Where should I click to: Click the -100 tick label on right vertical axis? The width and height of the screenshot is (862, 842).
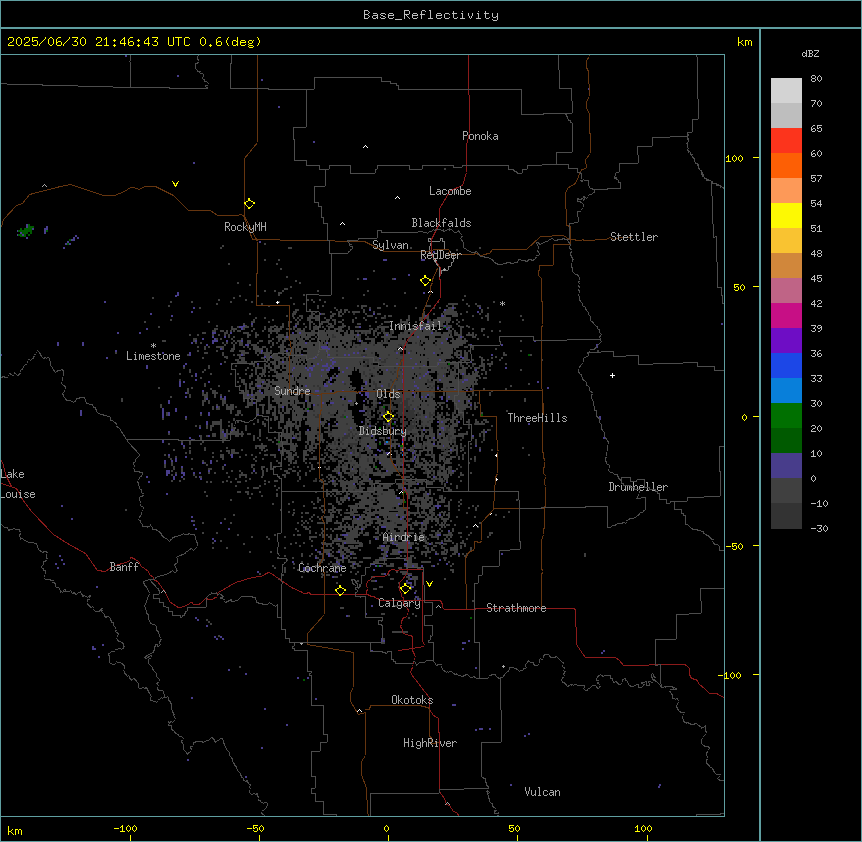coord(732,675)
